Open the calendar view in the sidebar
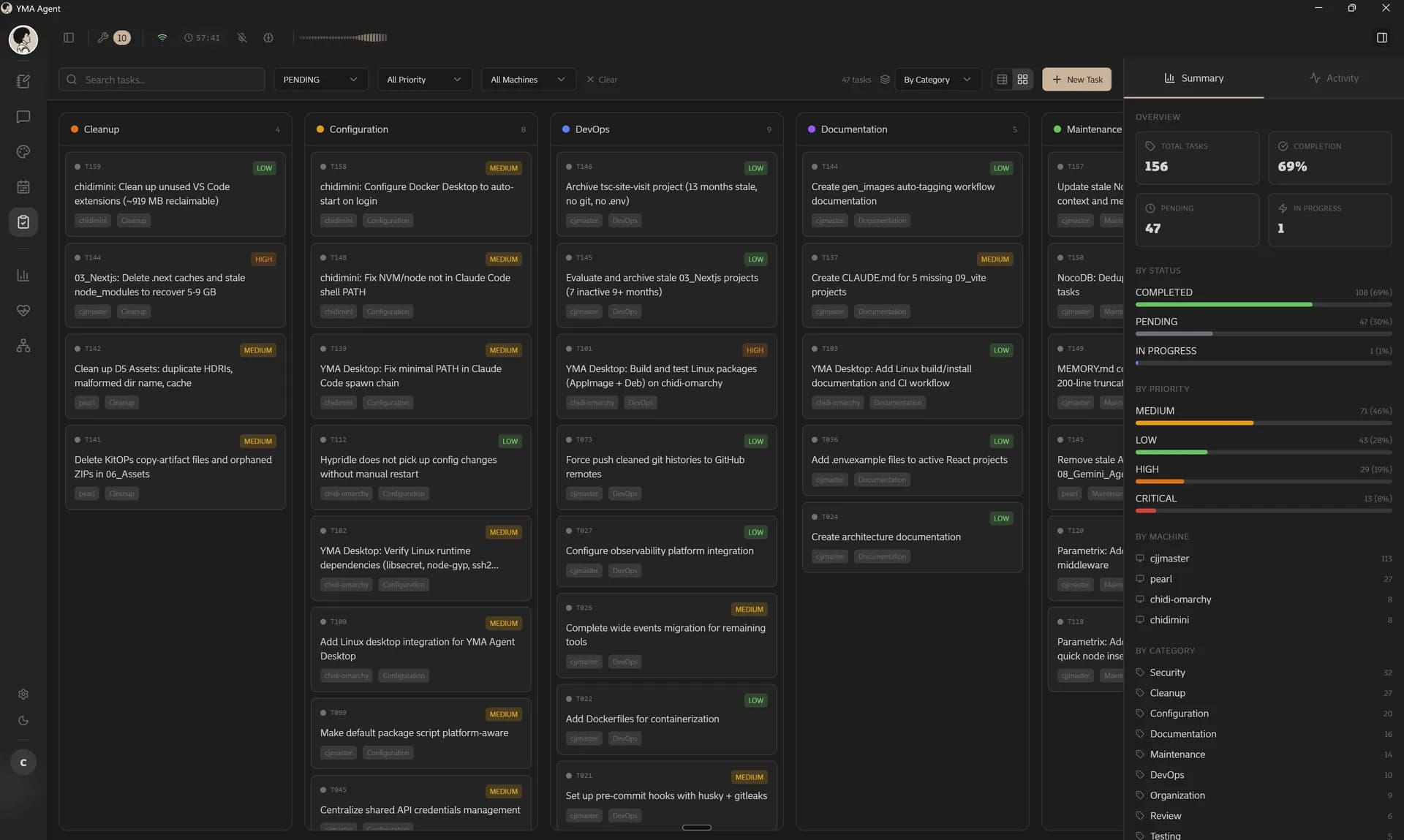 (x=23, y=186)
